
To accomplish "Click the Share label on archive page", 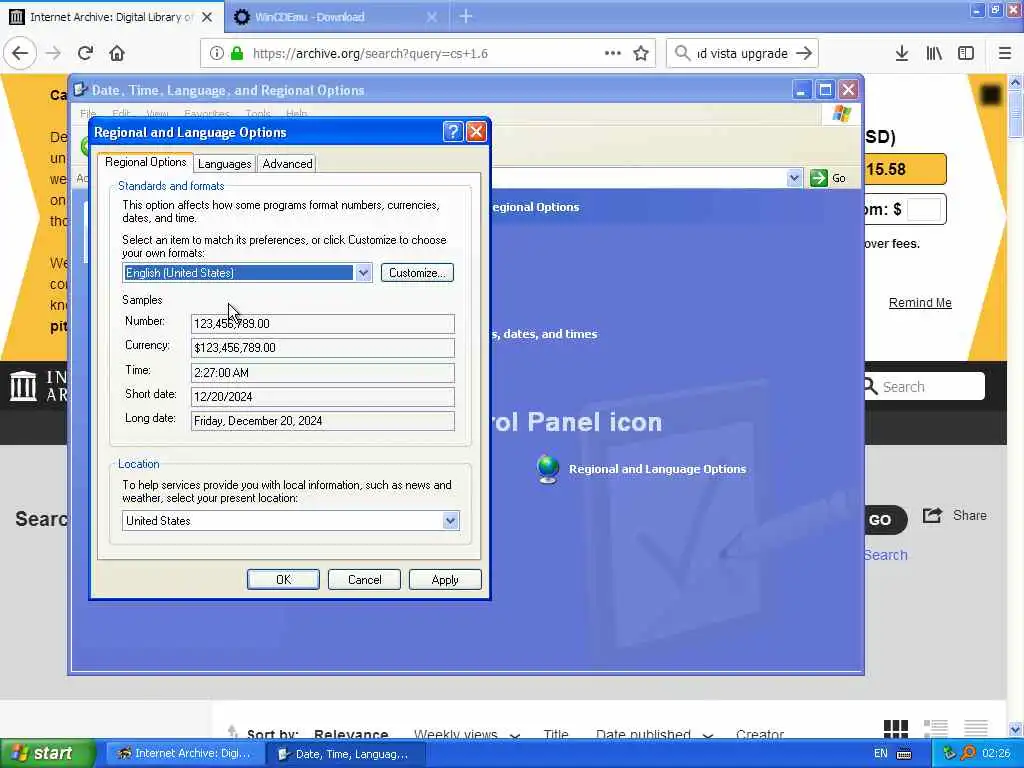I will click(x=970, y=515).
